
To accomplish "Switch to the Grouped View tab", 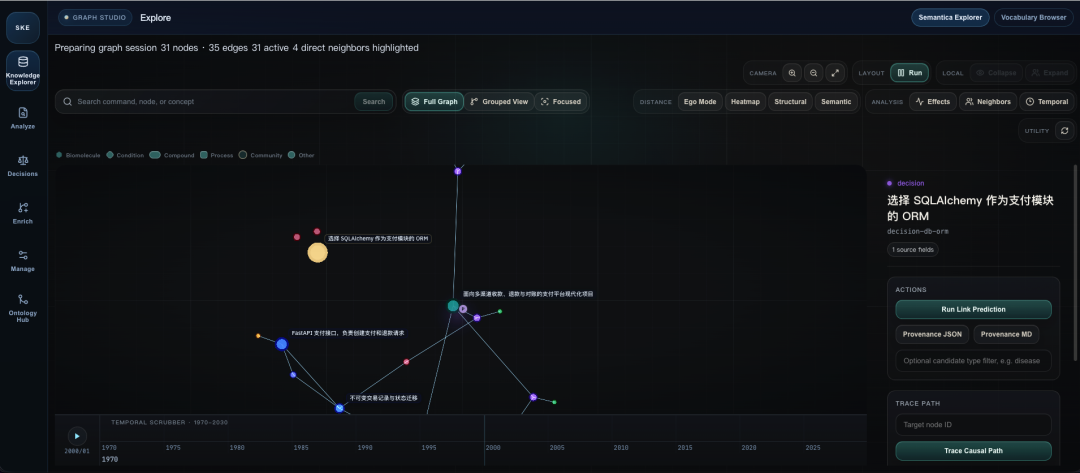I will pos(499,101).
